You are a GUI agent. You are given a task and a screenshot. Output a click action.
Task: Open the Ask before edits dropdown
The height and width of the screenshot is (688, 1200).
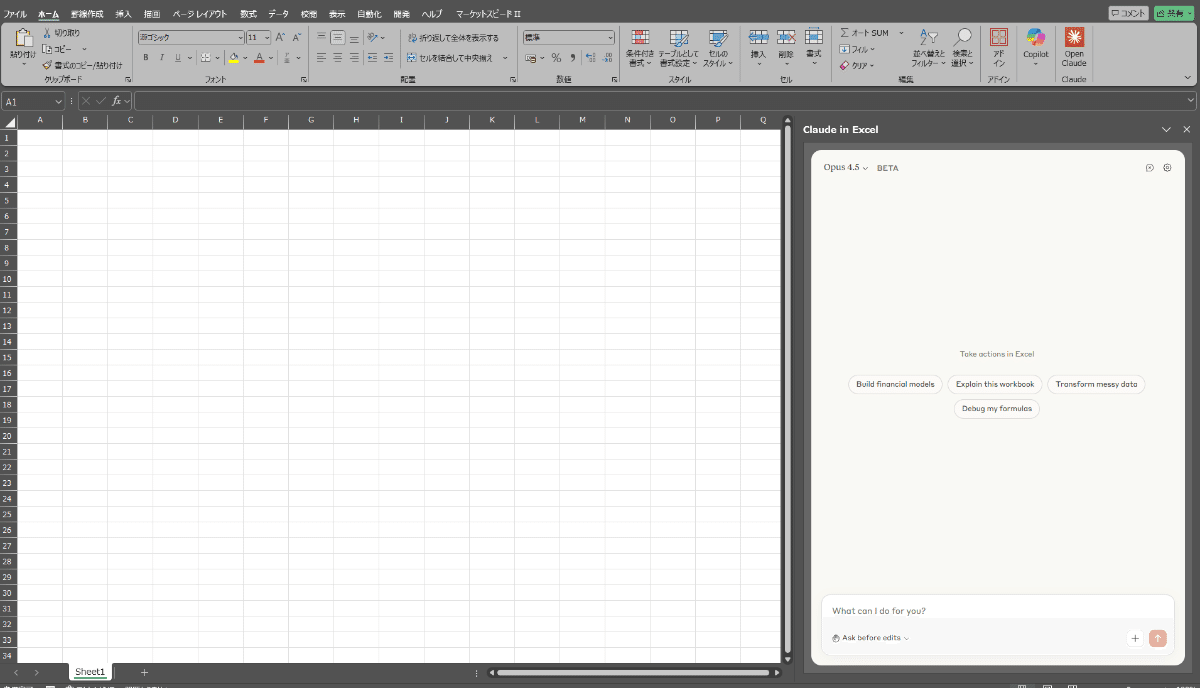870,638
